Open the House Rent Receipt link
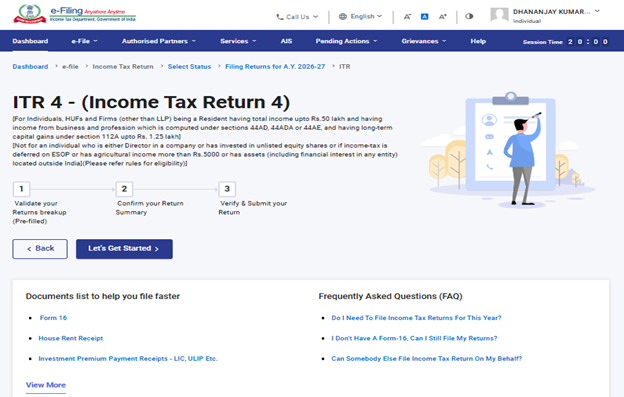Image resolution: width=624 pixels, height=397 pixels. (70, 338)
